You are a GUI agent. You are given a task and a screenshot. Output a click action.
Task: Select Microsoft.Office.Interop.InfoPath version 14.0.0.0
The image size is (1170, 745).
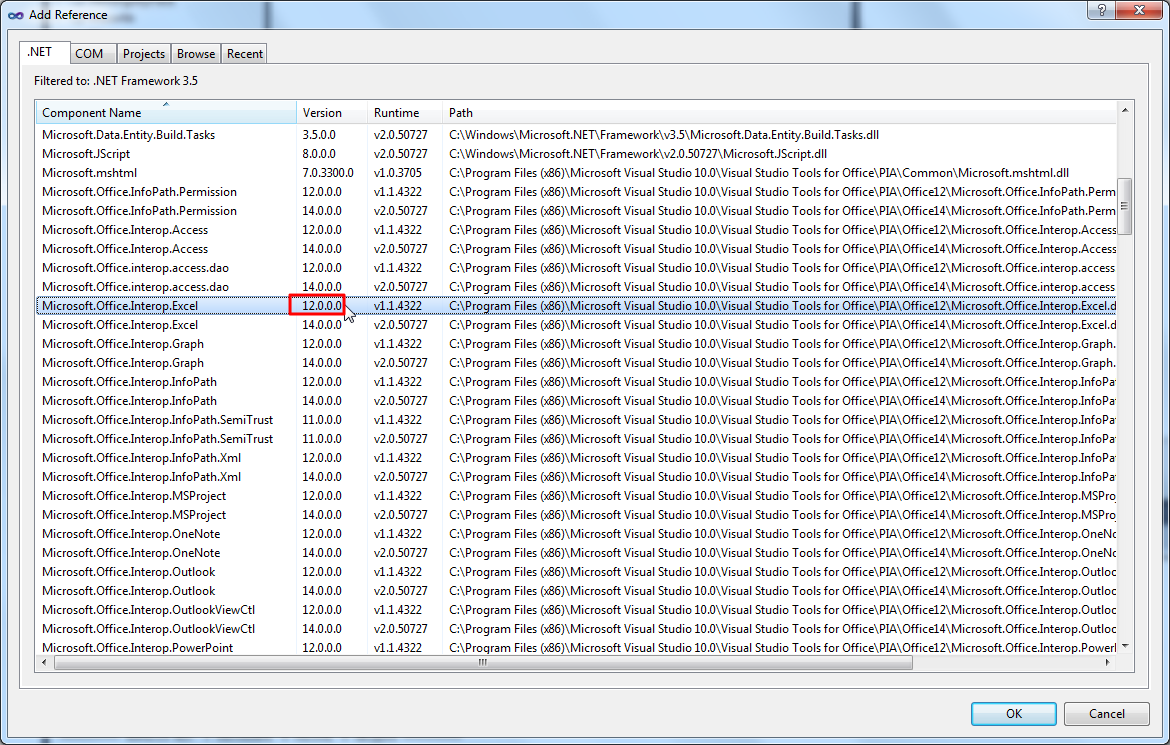(x=576, y=402)
